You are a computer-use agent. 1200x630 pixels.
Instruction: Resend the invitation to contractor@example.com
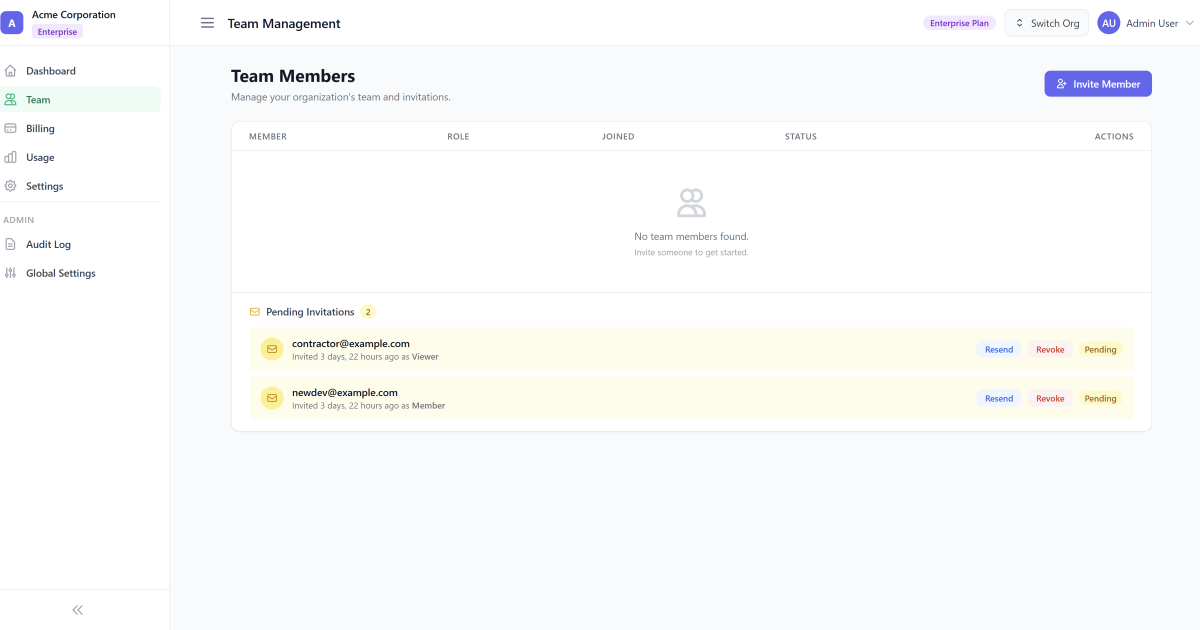pos(998,350)
